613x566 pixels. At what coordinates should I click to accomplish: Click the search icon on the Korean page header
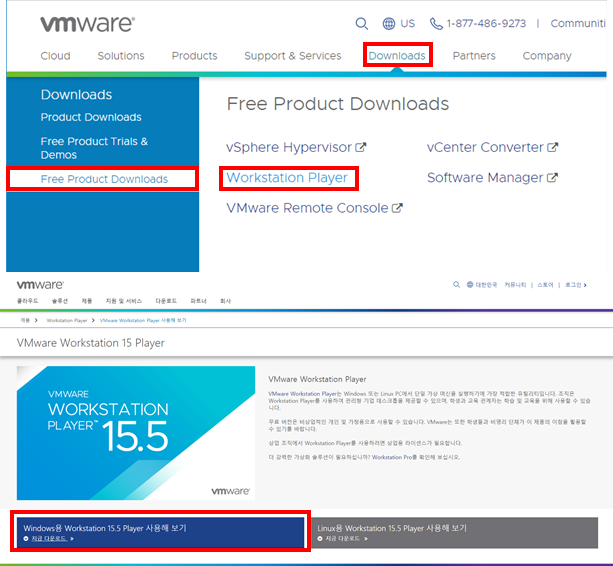456,285
